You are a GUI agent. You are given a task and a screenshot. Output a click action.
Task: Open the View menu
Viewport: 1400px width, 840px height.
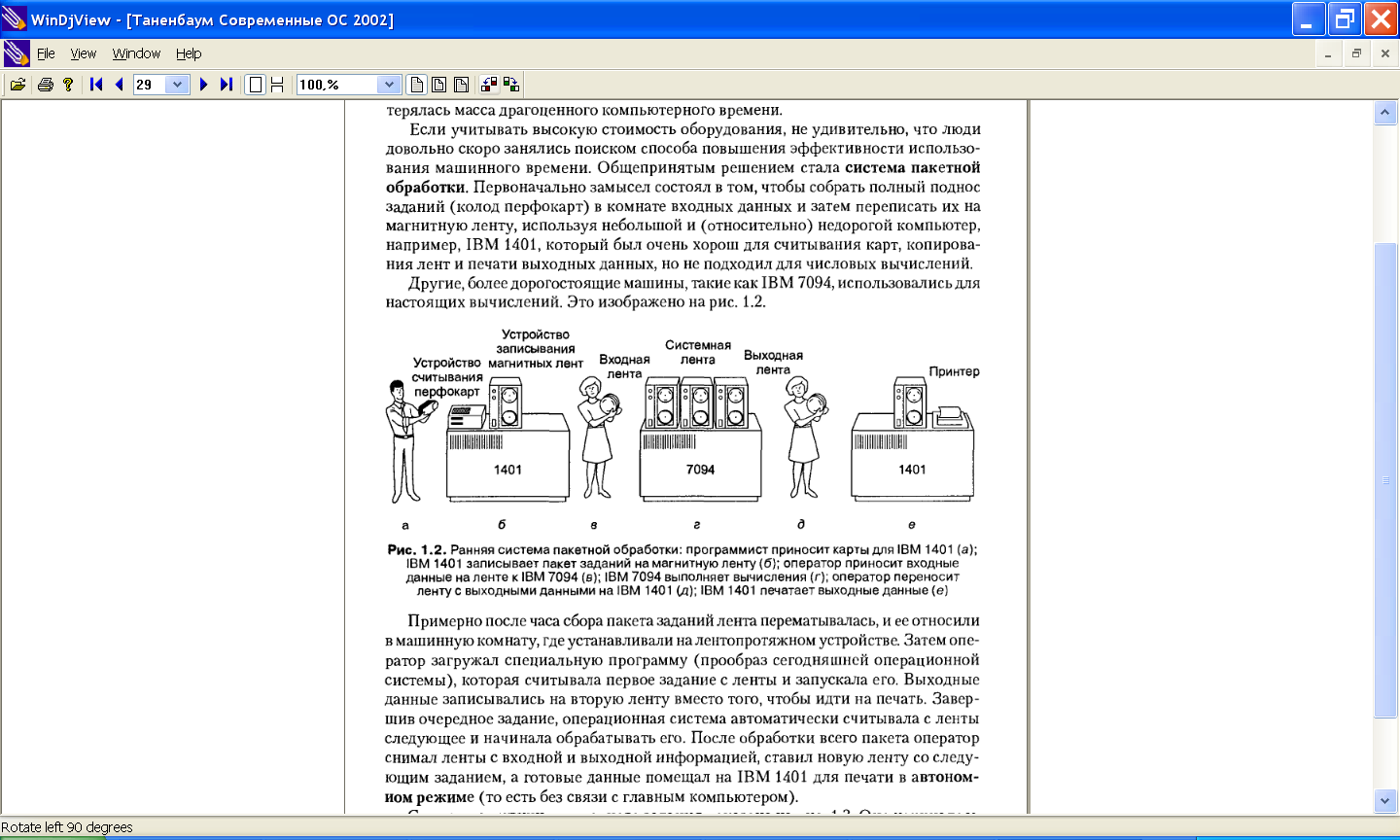click(x=84, y=53)
